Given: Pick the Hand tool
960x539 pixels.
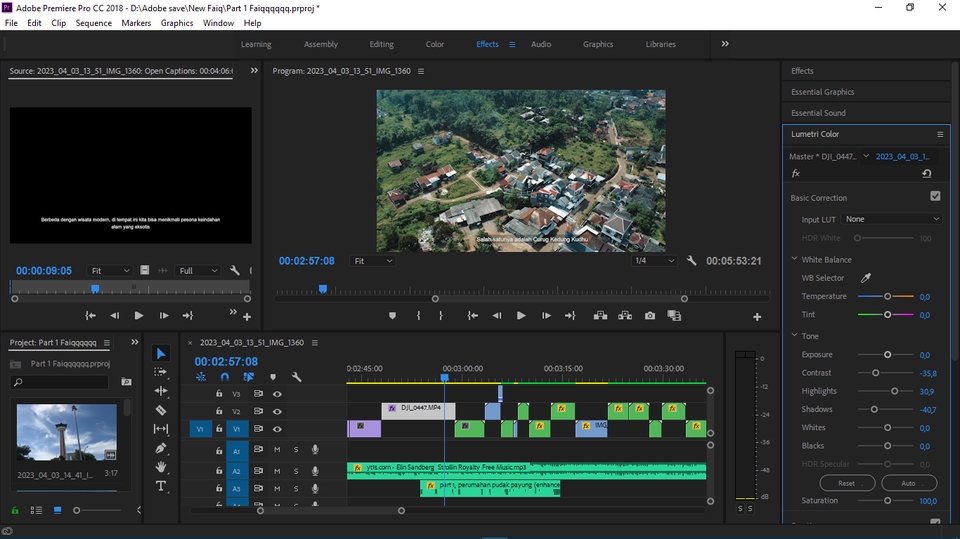Looking at the screenshot, I should (x=161, y=467).
